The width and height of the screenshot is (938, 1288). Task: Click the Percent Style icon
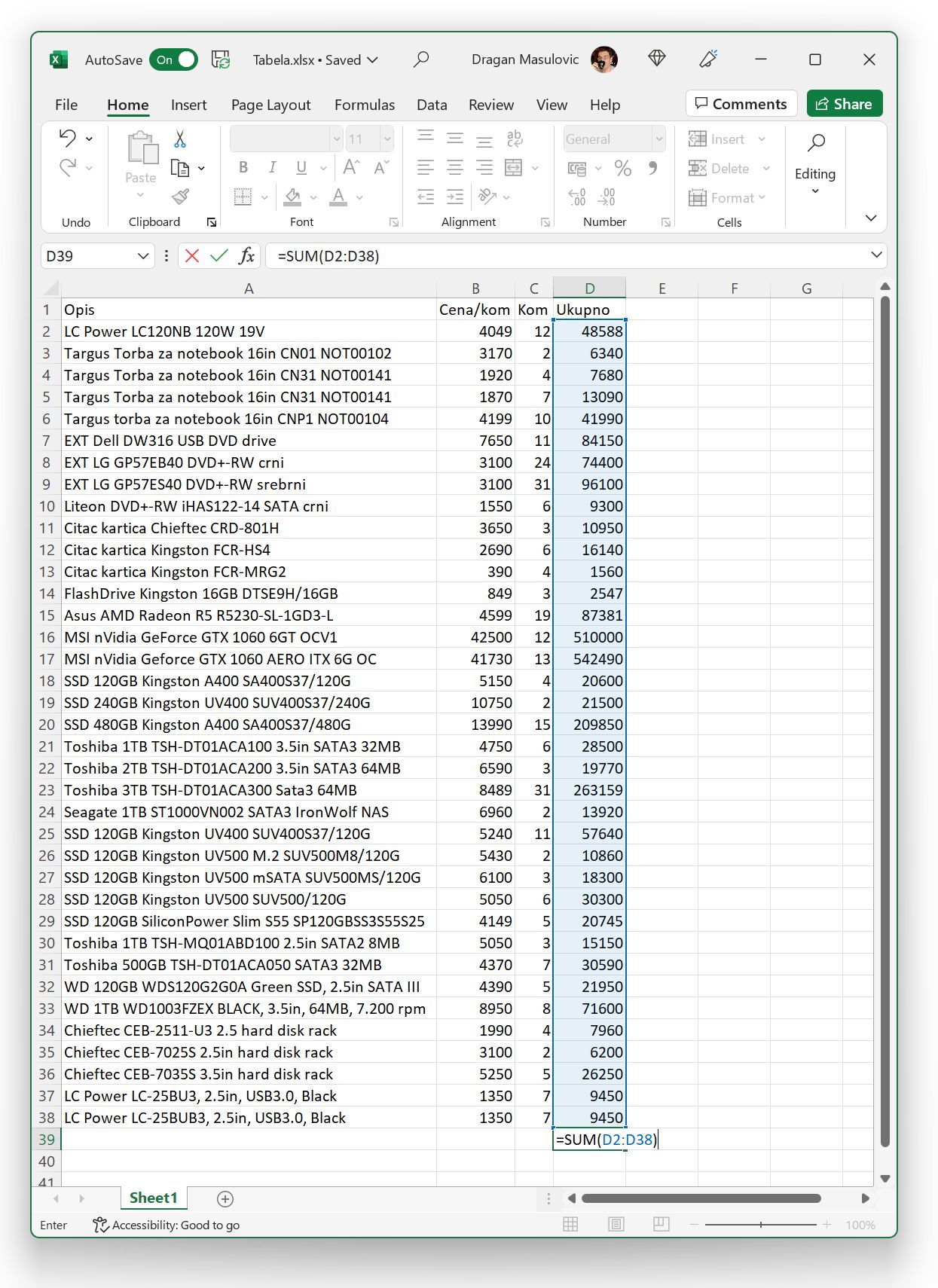point(622,167)
